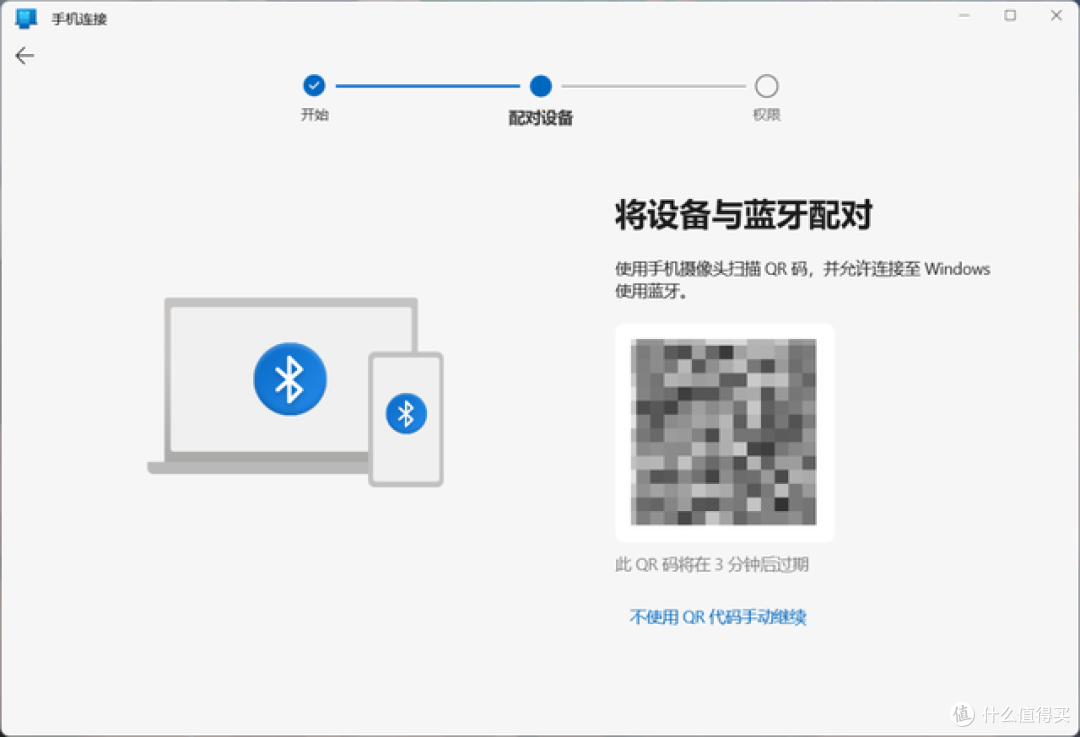
Task: Select the Bluetooth icon on the laptop illustration
Action: 290,379
